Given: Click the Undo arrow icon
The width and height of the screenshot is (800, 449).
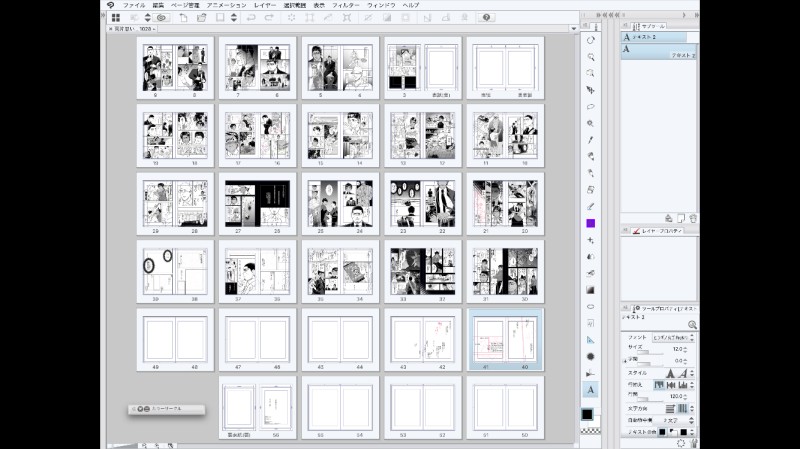Looking at the screenshot, I should point(251,17).
